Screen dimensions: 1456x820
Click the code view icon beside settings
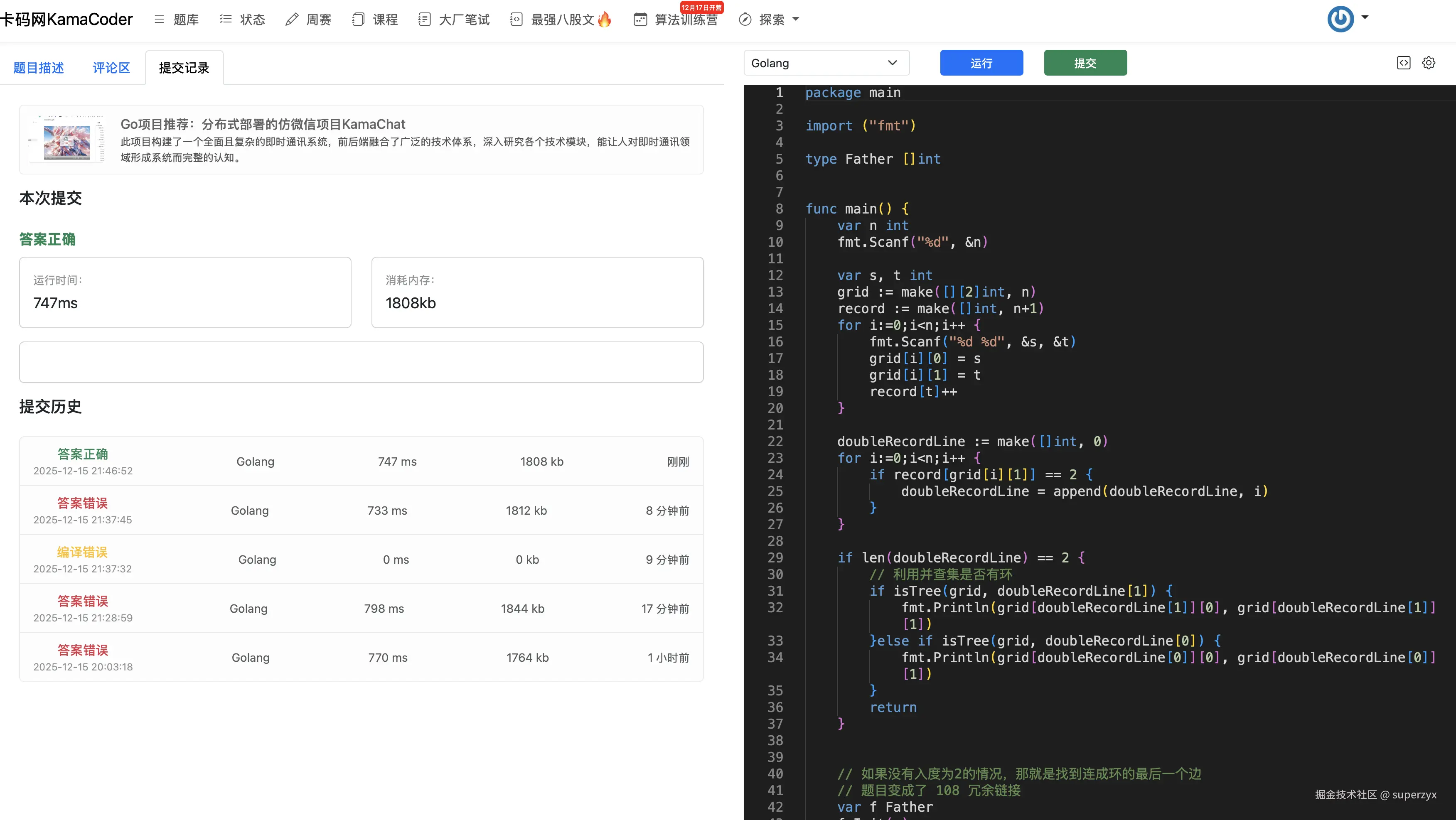point(1403,63)
